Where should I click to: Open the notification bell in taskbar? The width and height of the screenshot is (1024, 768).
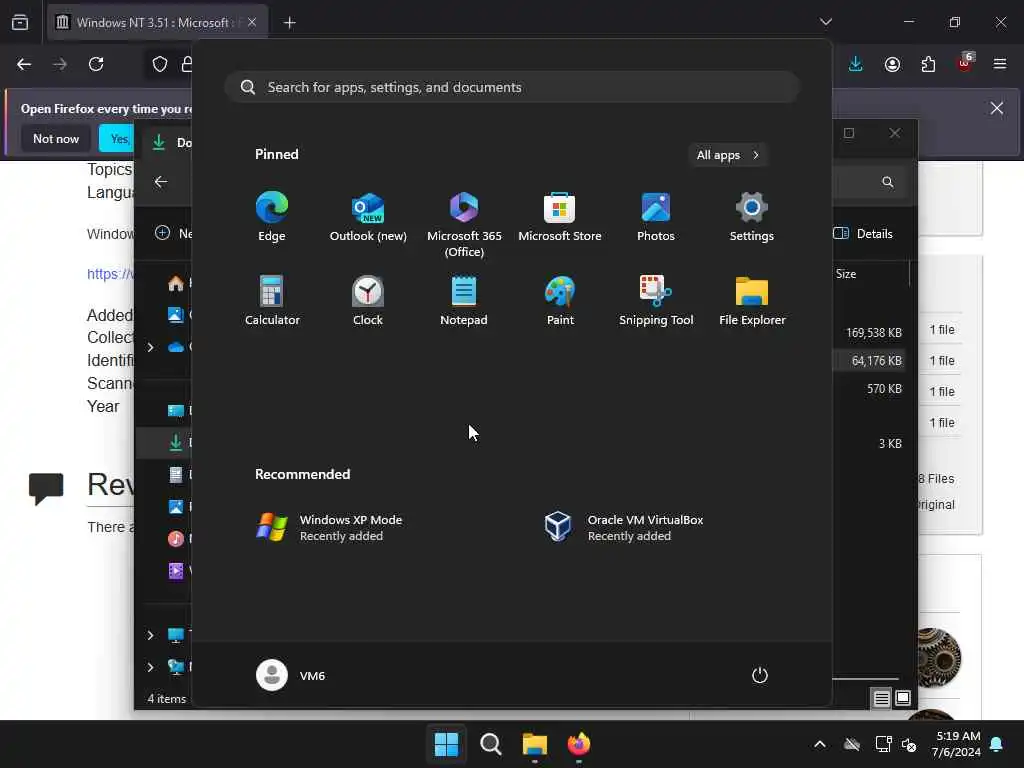click(x=997, y=744)
